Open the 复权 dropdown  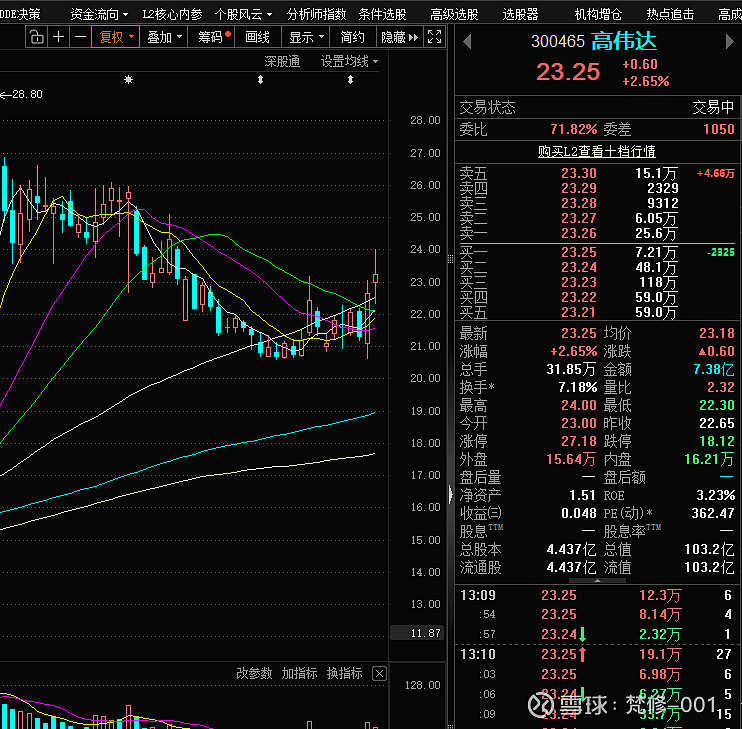click(115, 37)
